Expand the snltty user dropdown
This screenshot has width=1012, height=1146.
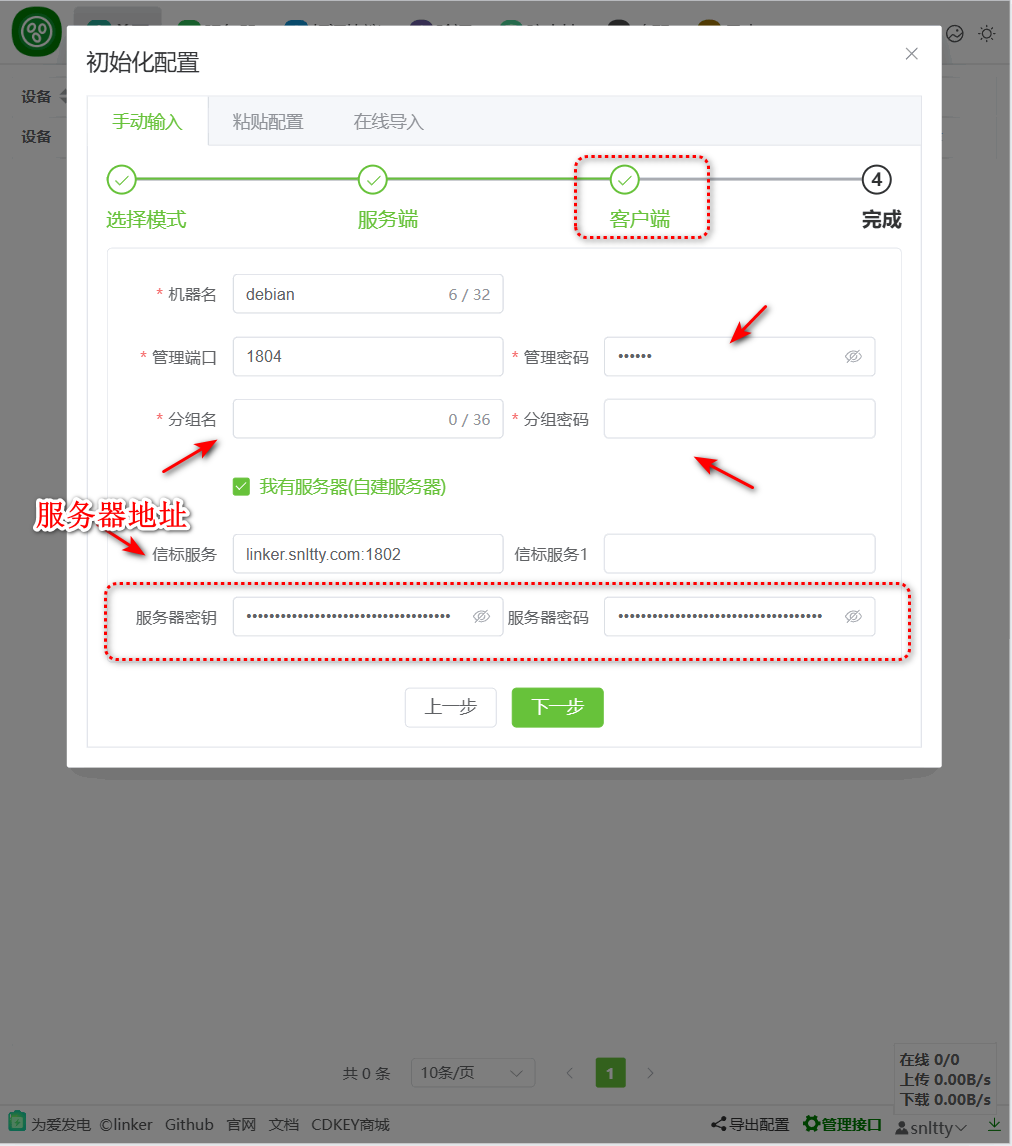tap(931, 1128)
